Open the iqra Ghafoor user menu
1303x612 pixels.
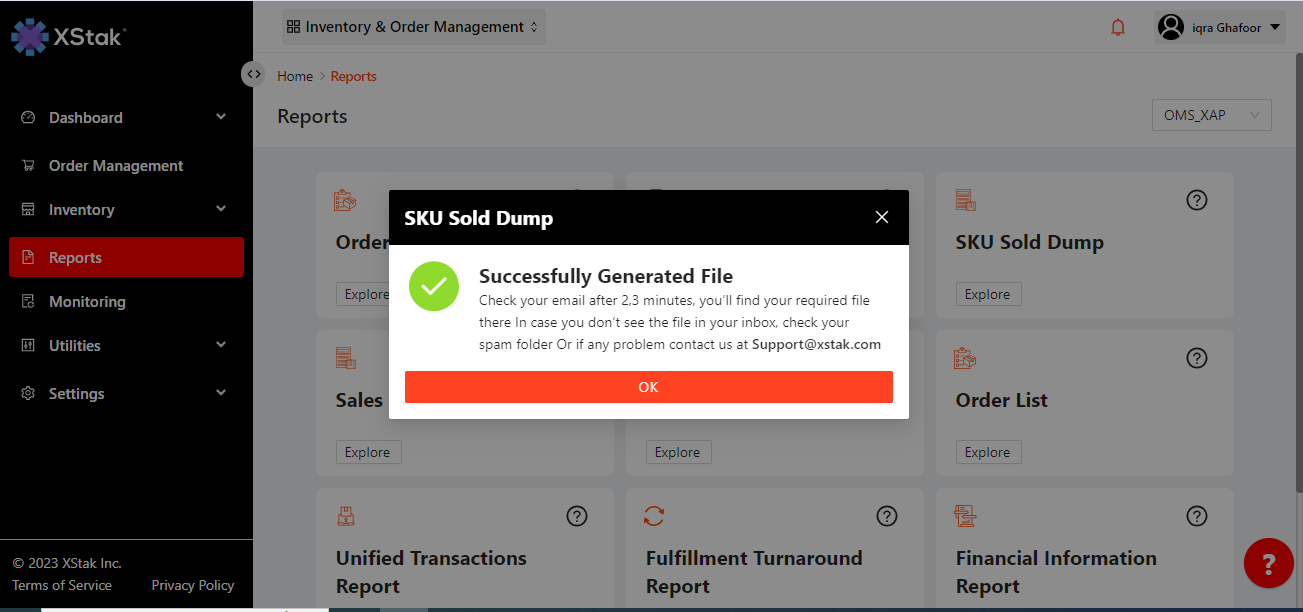1219,27
